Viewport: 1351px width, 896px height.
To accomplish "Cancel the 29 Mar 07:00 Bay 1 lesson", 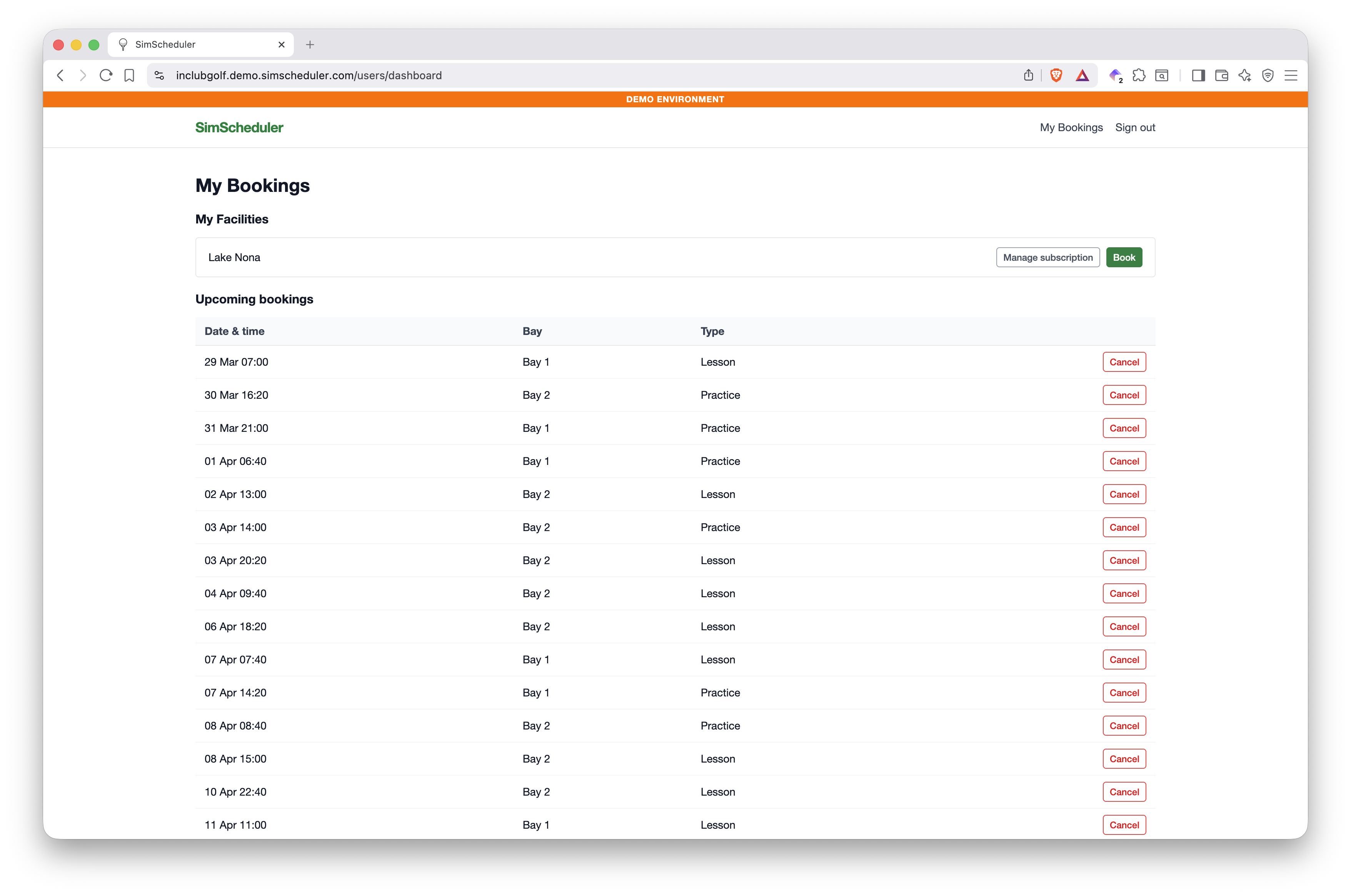I will click(1124, 362).
